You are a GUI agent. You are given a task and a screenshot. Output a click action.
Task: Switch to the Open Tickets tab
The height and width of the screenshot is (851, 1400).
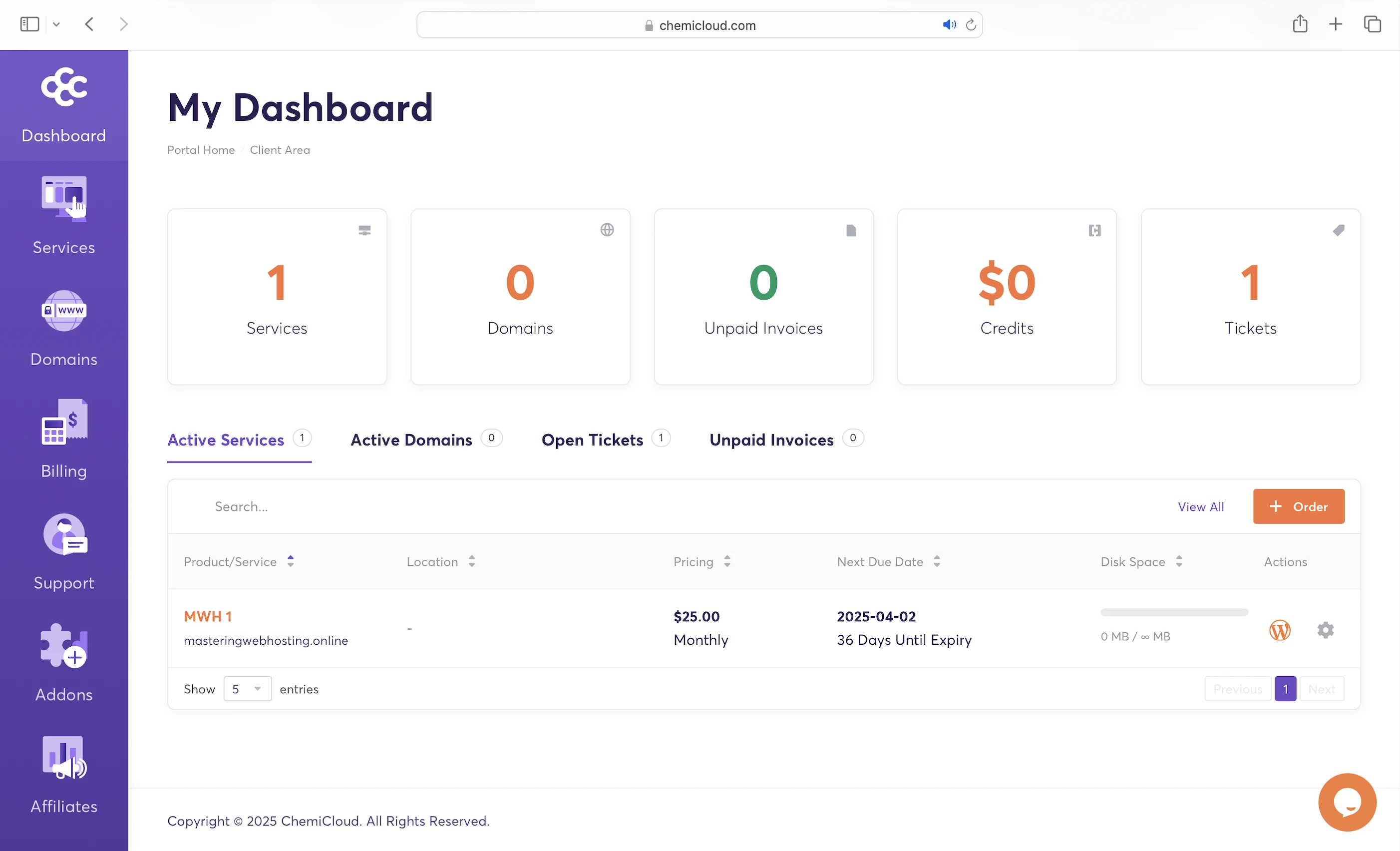point(592,440)
